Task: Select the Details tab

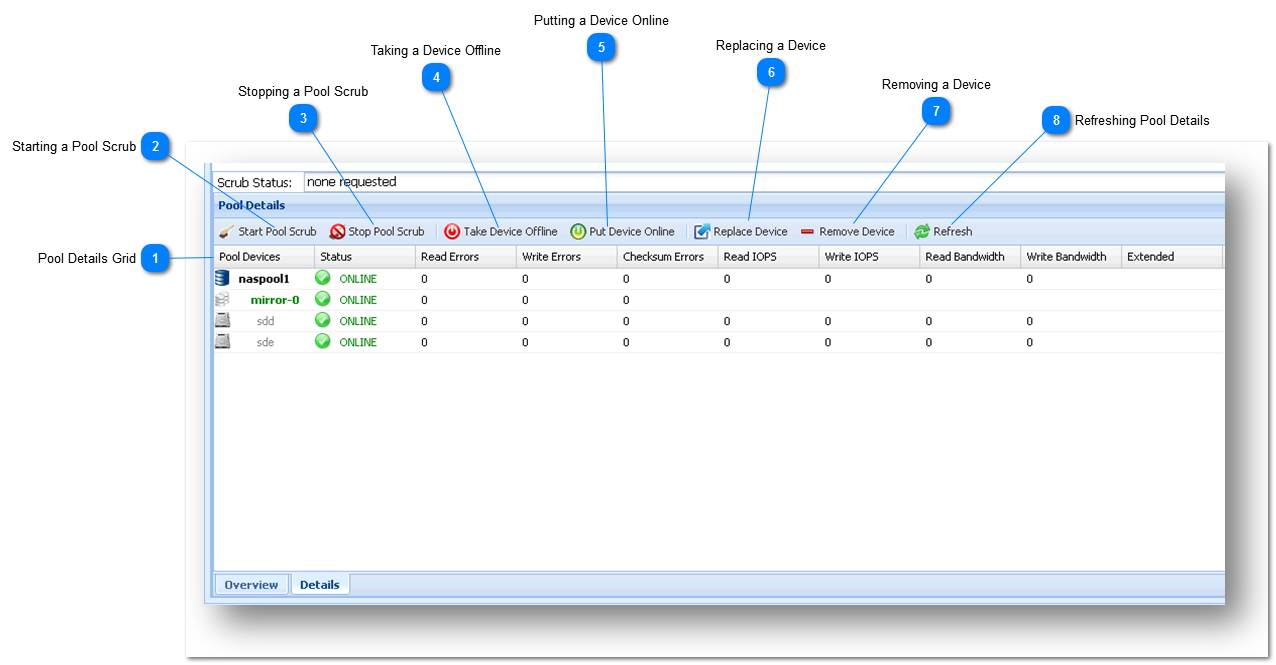Action: click(320, 584)
